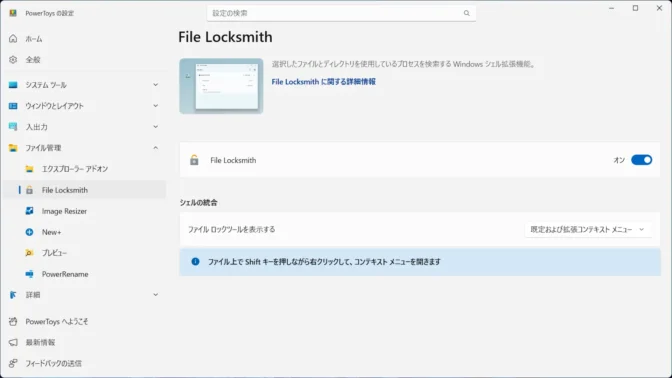This screenshot has width=672, height=378.
Task: Click the What's New megaphone icon
Action: 13,342
